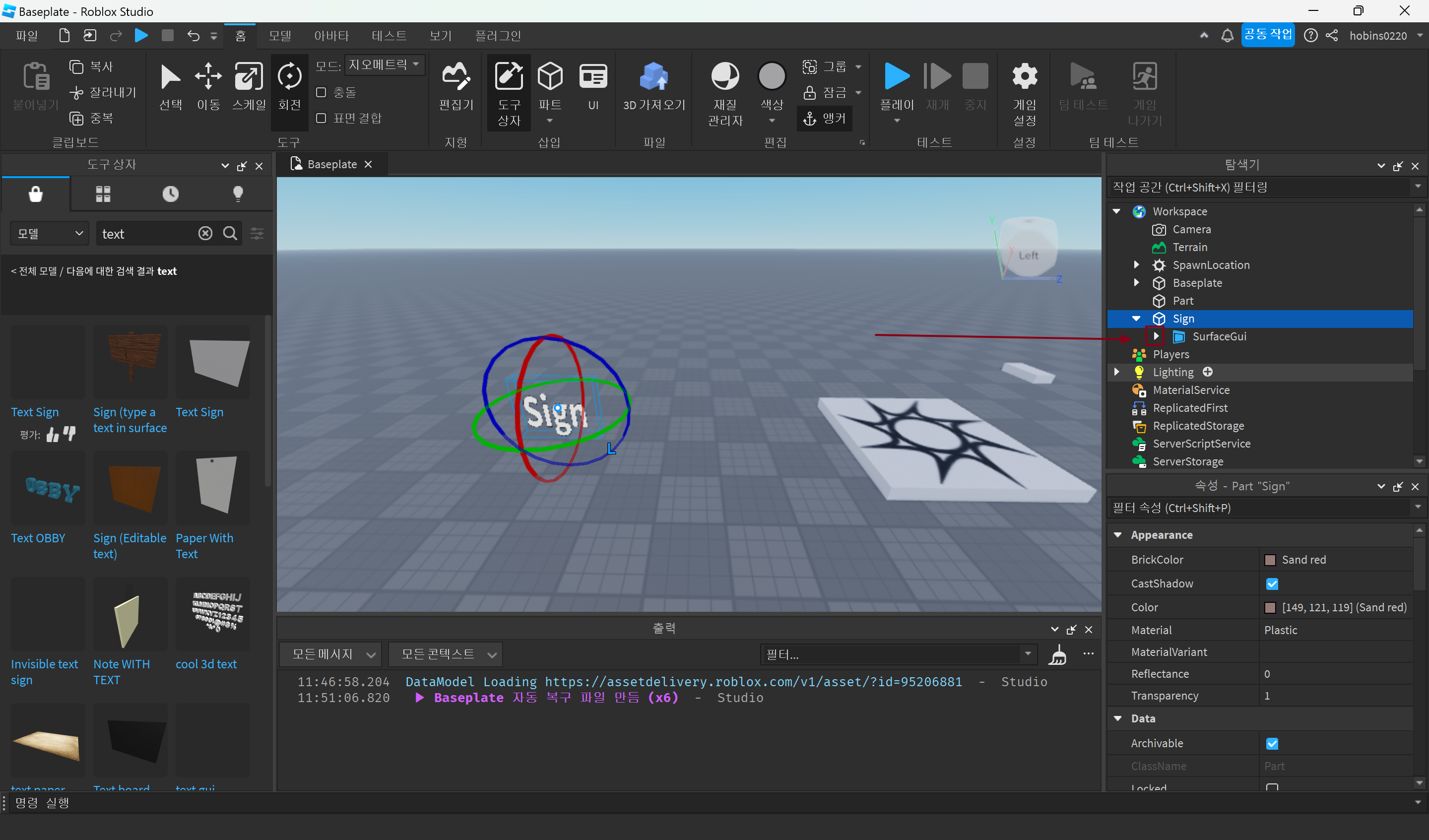Open 게임 설정 (Game Settings)
1429x840 pixels.
click(x=1024, y=94)
